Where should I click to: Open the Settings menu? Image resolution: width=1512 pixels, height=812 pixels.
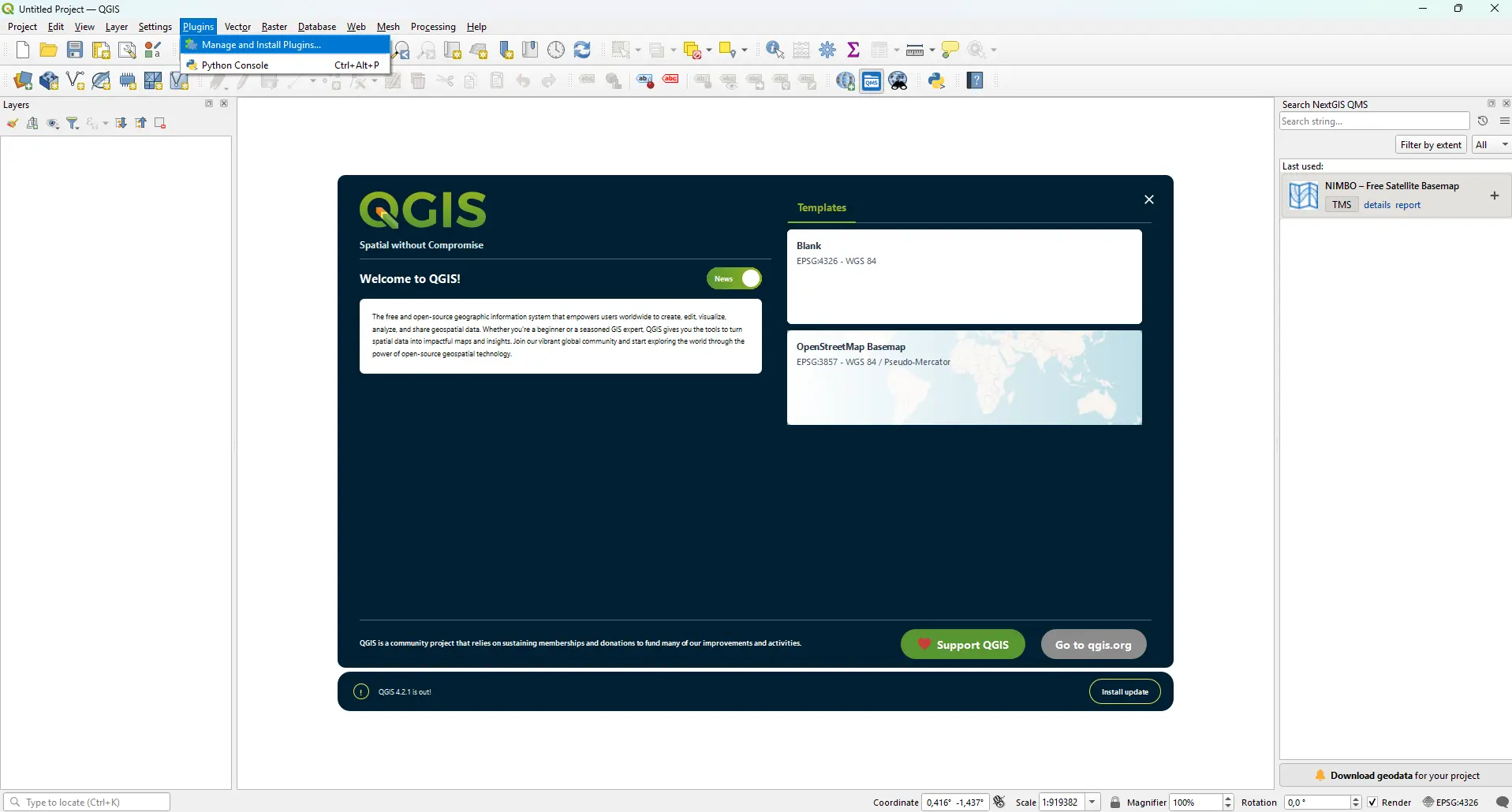(155, 27)
